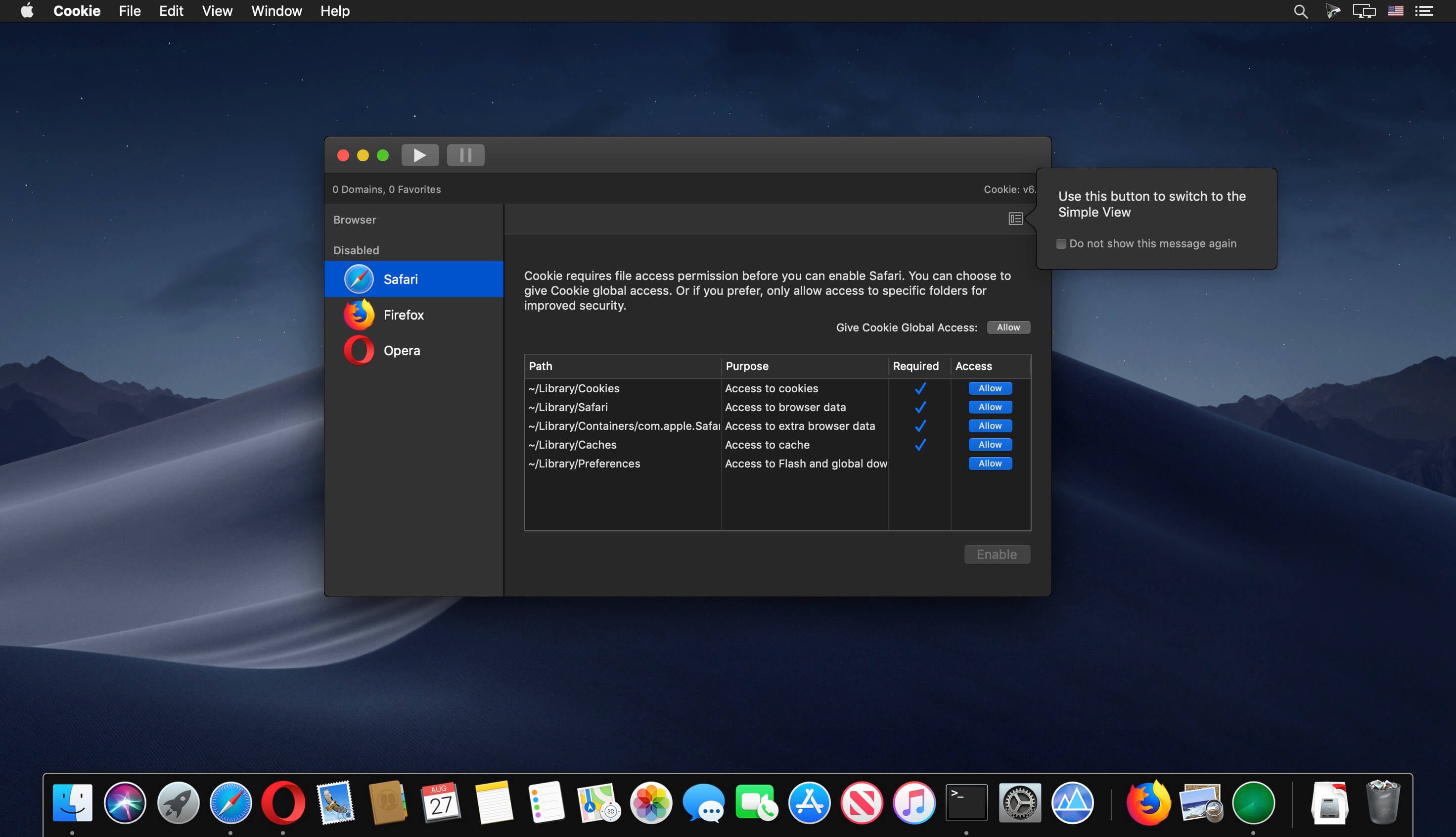The image size is (1456, 837).
Task: Allow global access for Cookie
Action: [1008, 327]
